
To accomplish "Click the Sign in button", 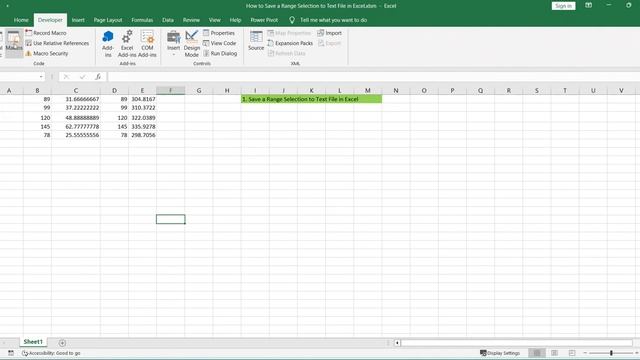I will tap(563, 6).
